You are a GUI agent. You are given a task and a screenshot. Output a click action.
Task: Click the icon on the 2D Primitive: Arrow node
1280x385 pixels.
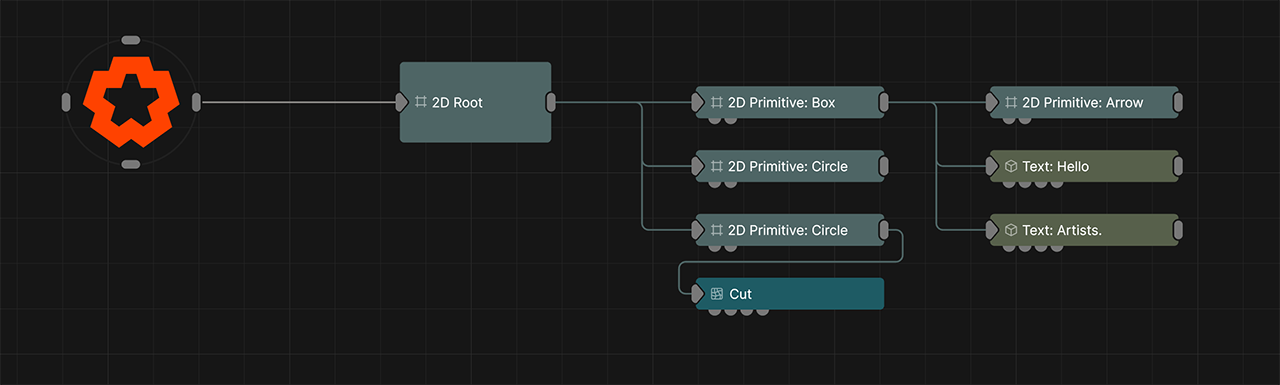[1011, 102]
